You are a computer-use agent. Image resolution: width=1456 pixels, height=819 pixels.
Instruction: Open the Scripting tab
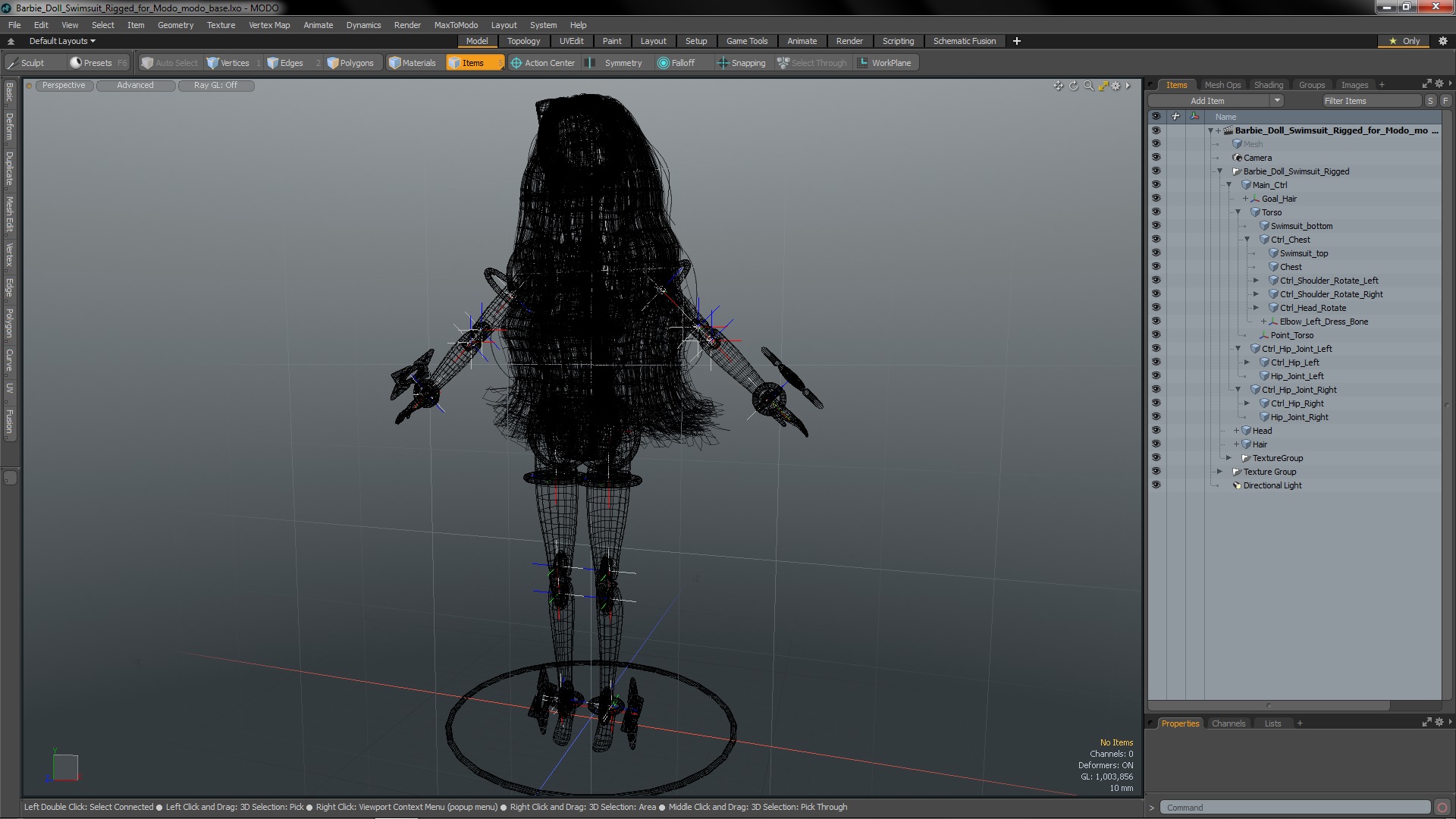click(897, 41)
